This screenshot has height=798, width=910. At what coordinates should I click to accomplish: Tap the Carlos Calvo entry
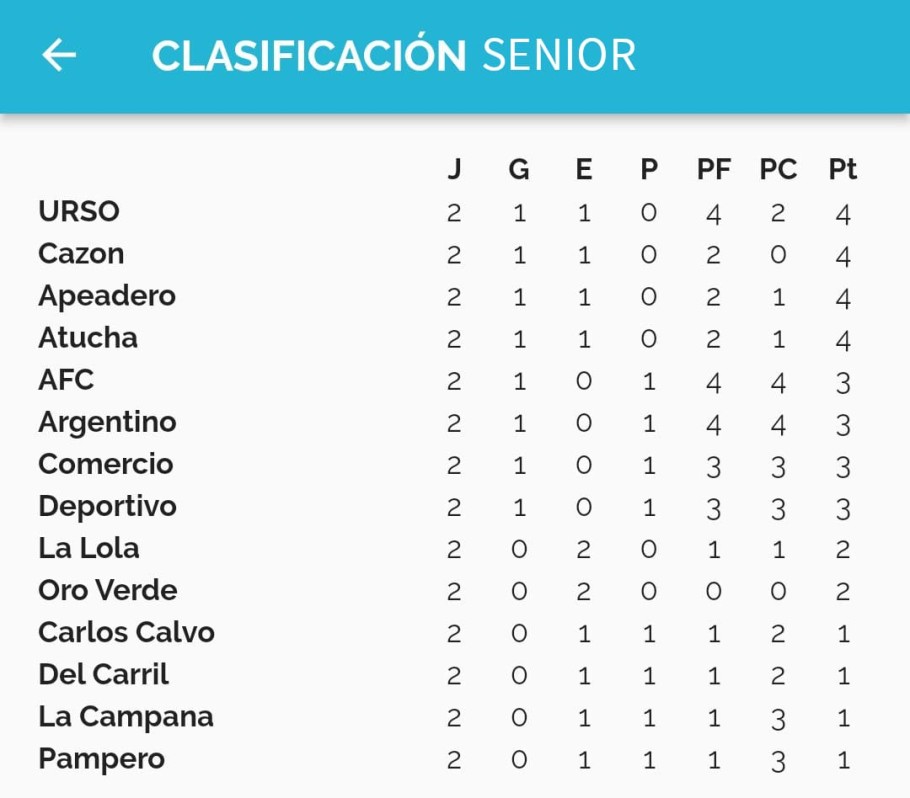(x=126, y=632)
